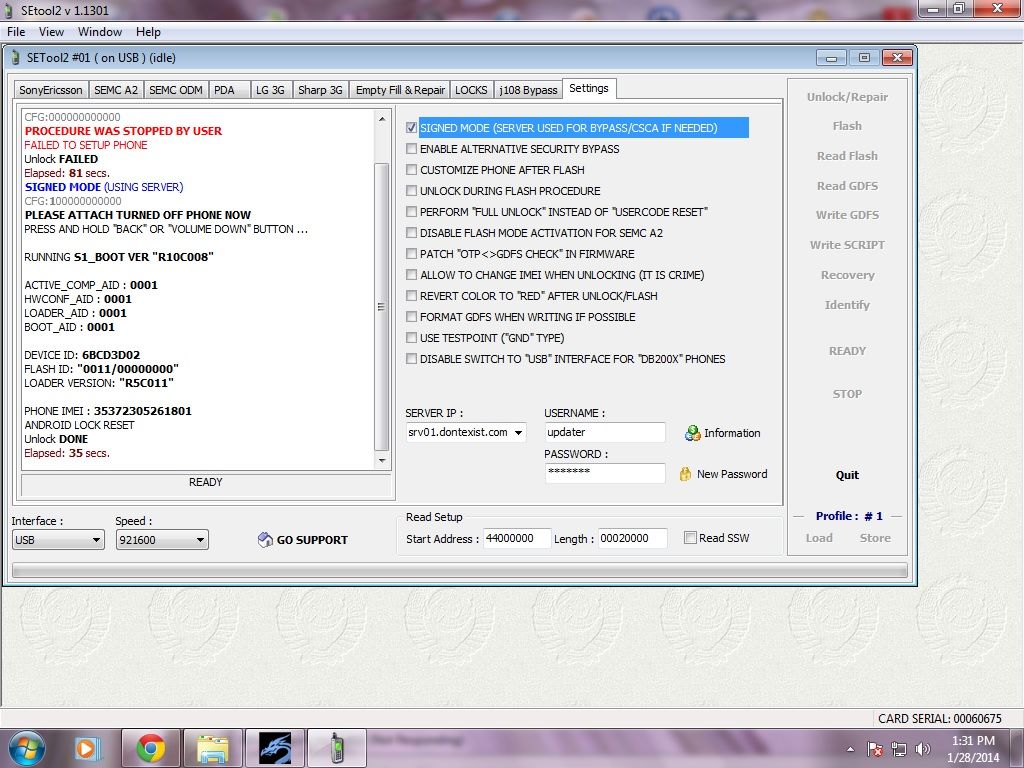
Task: Toggle PATCH OTP<>GDFS CHECK IN FIRMWARE
Action: [x=411, y=253]
